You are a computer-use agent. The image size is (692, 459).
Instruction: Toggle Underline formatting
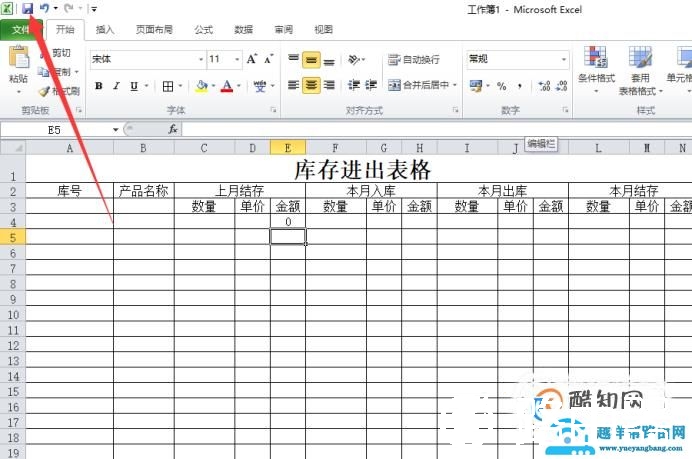134,86
